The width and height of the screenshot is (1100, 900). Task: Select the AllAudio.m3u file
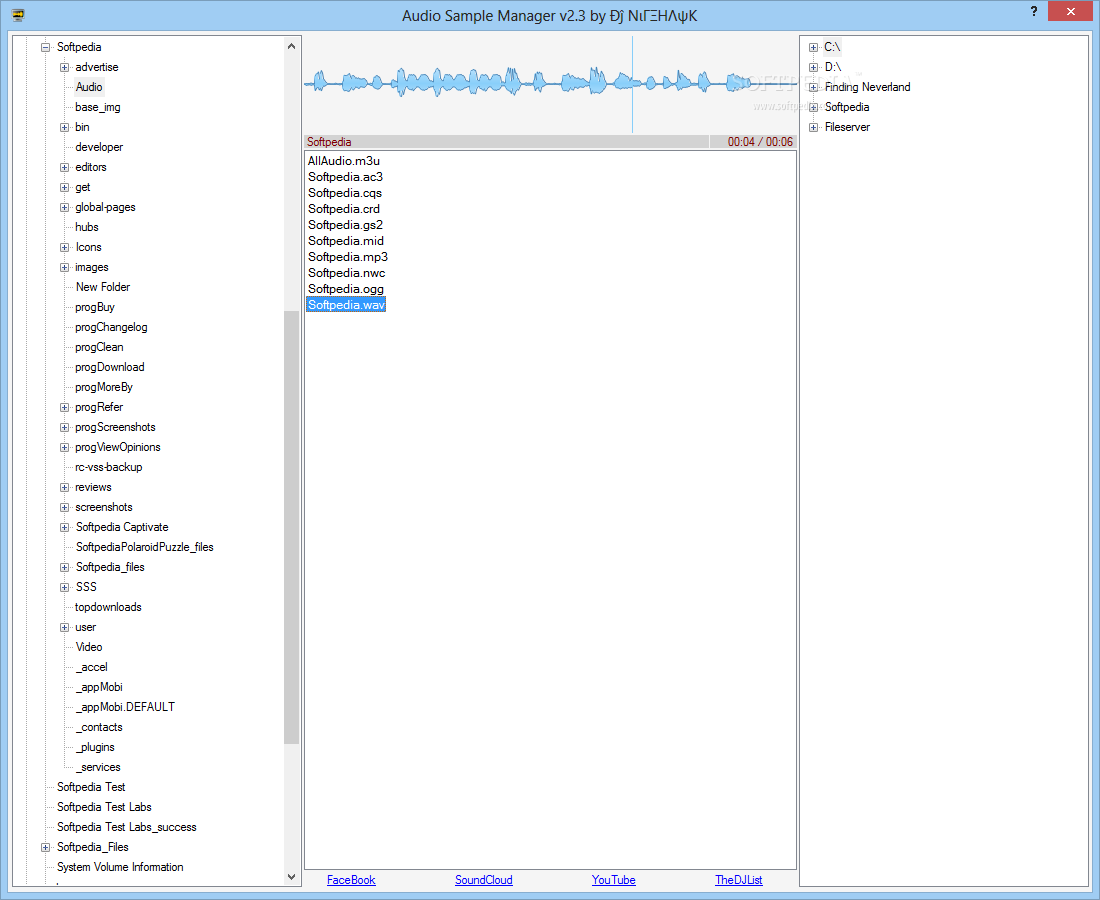[x=344, y=161]
